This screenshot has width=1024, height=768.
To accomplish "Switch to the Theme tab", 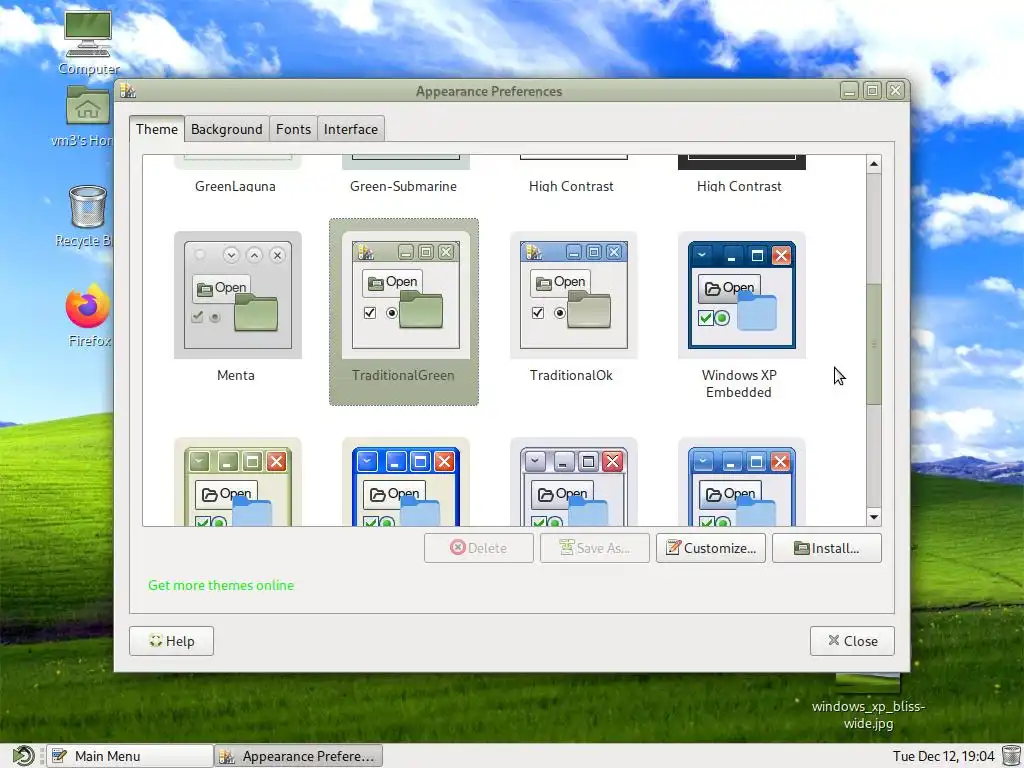I will (157, 129).
